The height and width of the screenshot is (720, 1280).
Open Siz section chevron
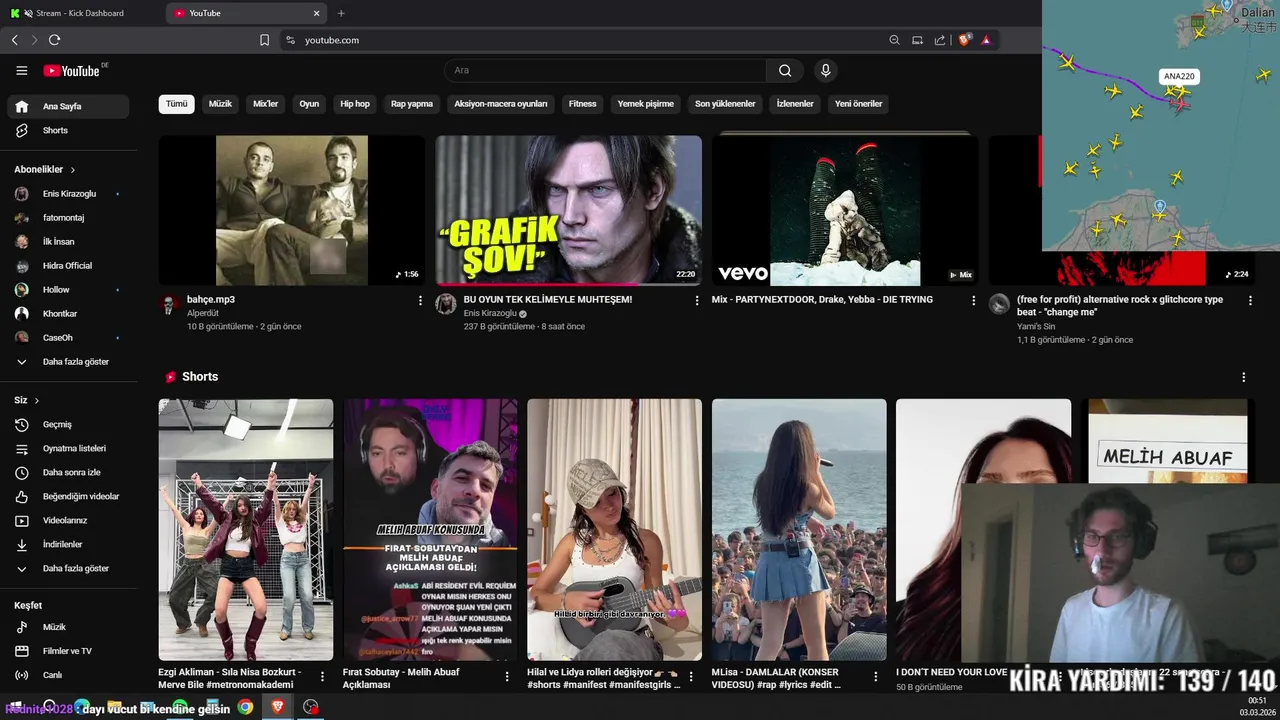click(37, 400)
